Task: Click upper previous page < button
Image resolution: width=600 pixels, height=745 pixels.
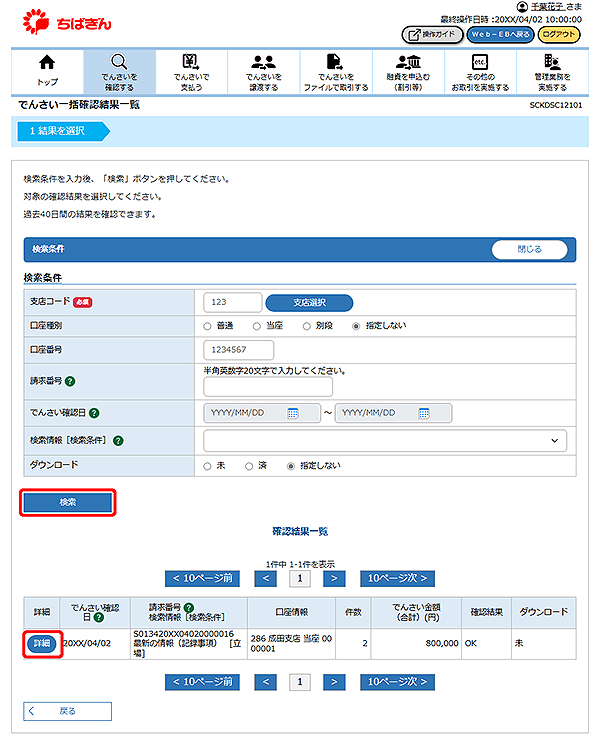Action: coord(266,578)
